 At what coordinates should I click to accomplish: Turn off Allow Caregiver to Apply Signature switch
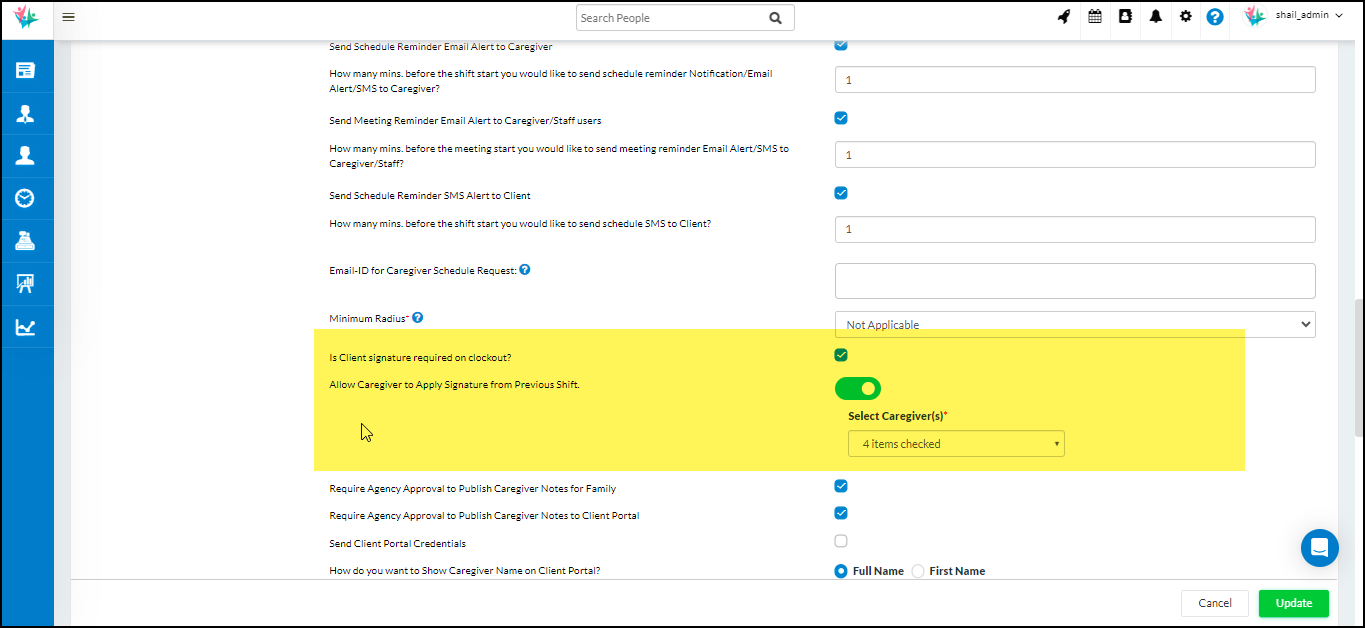(858, 388)
